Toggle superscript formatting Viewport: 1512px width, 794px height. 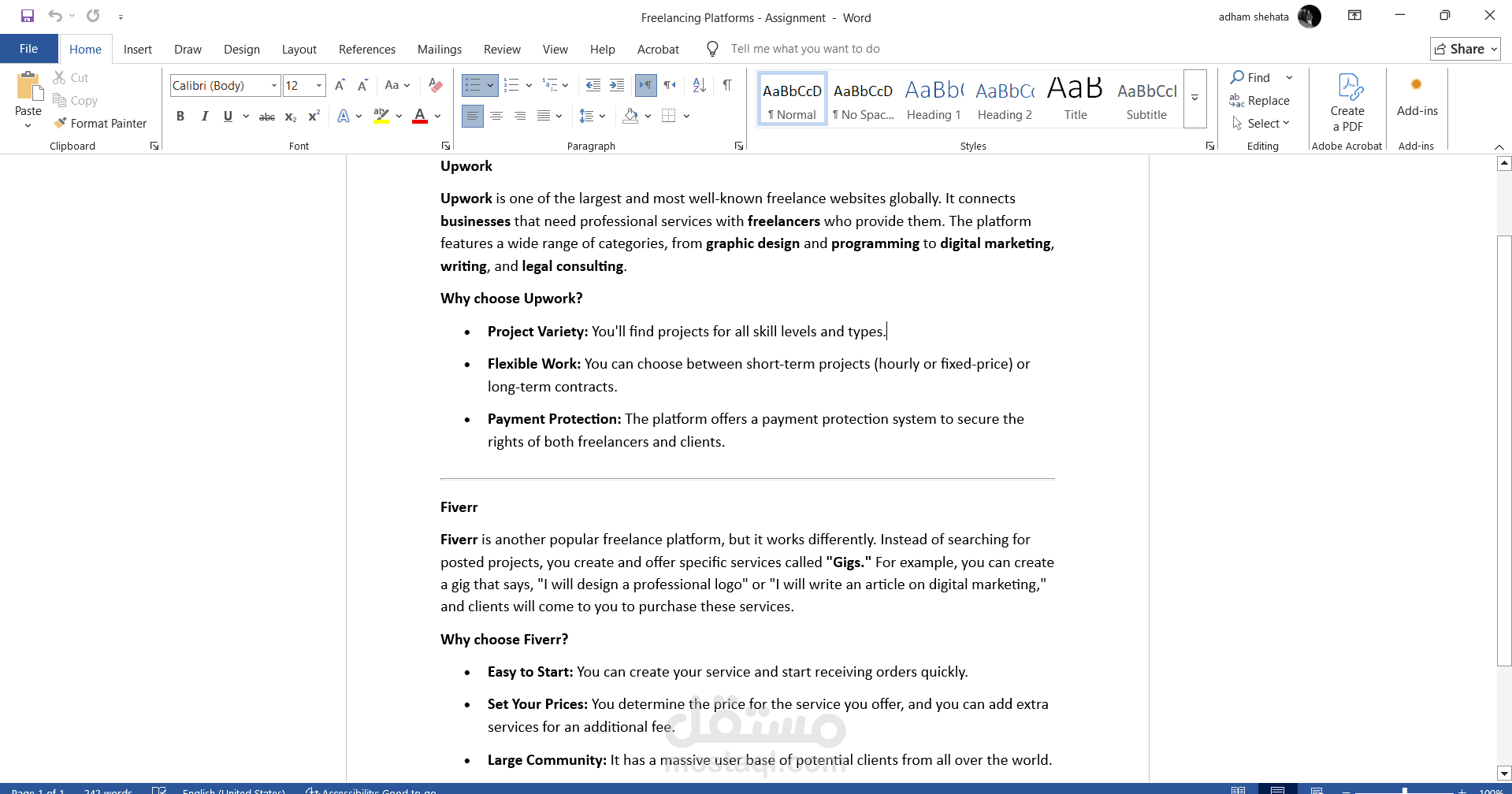(x=314, y=116)
